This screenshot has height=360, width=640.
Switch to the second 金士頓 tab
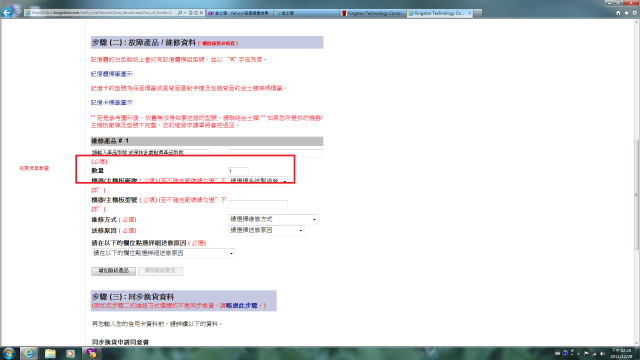pyautogui.click(x=306, y=13)
